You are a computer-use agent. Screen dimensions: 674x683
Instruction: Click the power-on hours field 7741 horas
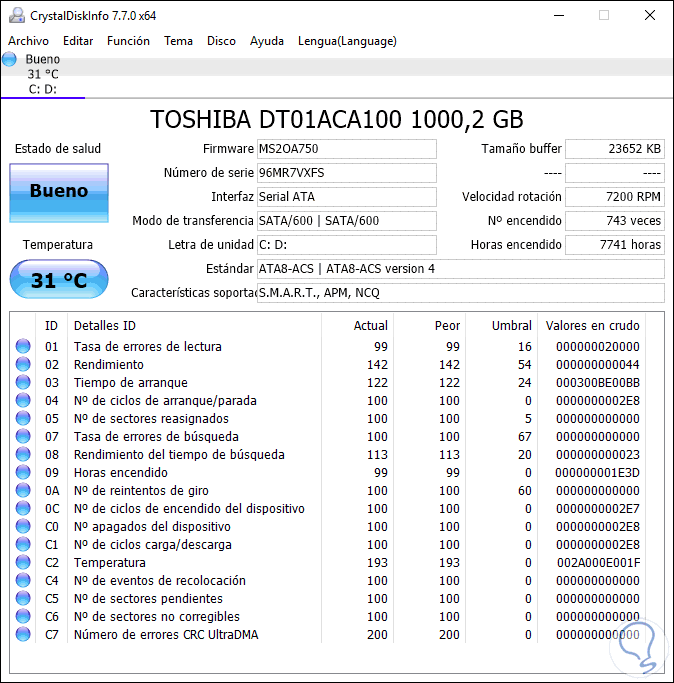615,245
